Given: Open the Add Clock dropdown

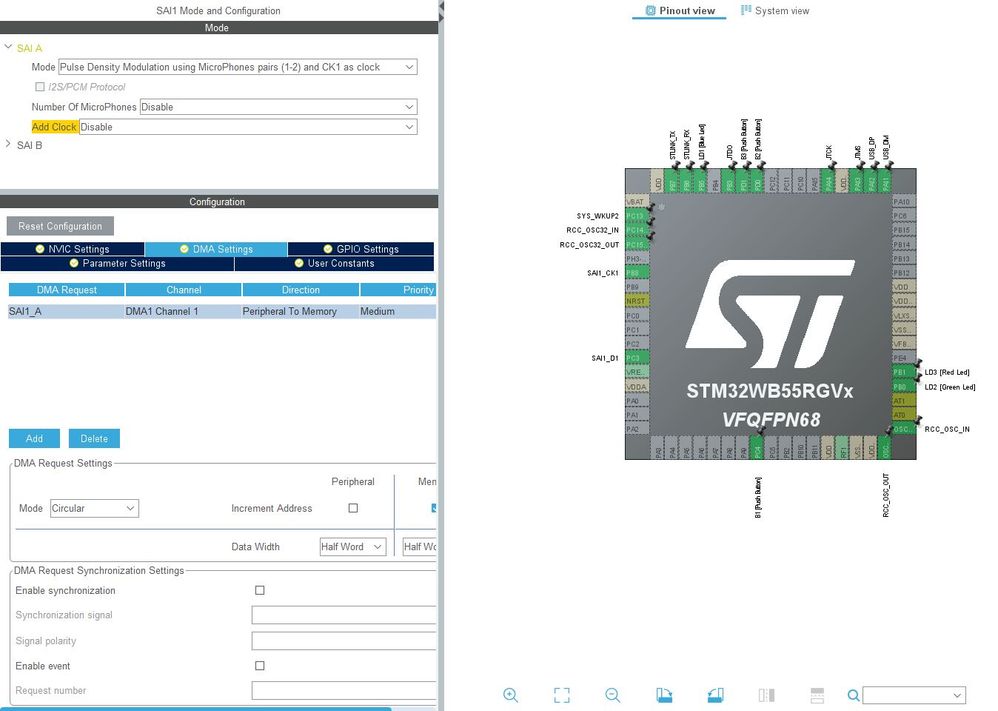Looking at the screenshot, I should point(248,127).
